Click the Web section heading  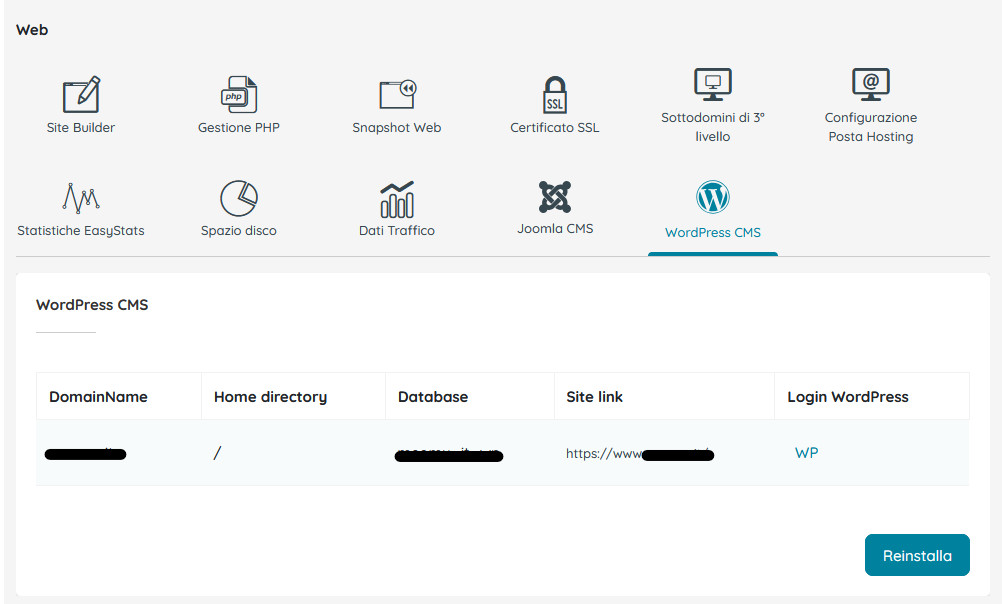pos(31,29)
